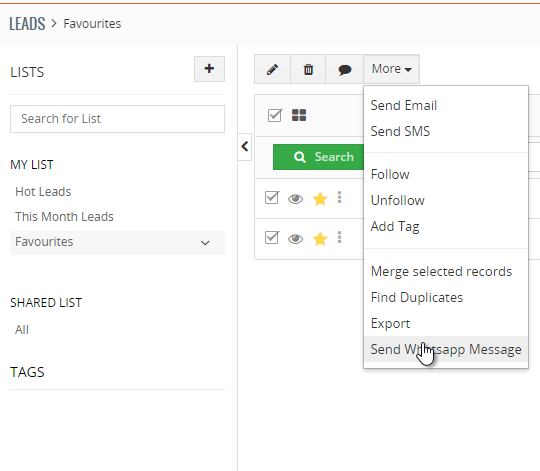Viewport: 540px width, 471px height.
Task: Click the green Search button
Action: pyautogui.click(x=318, y=157)
